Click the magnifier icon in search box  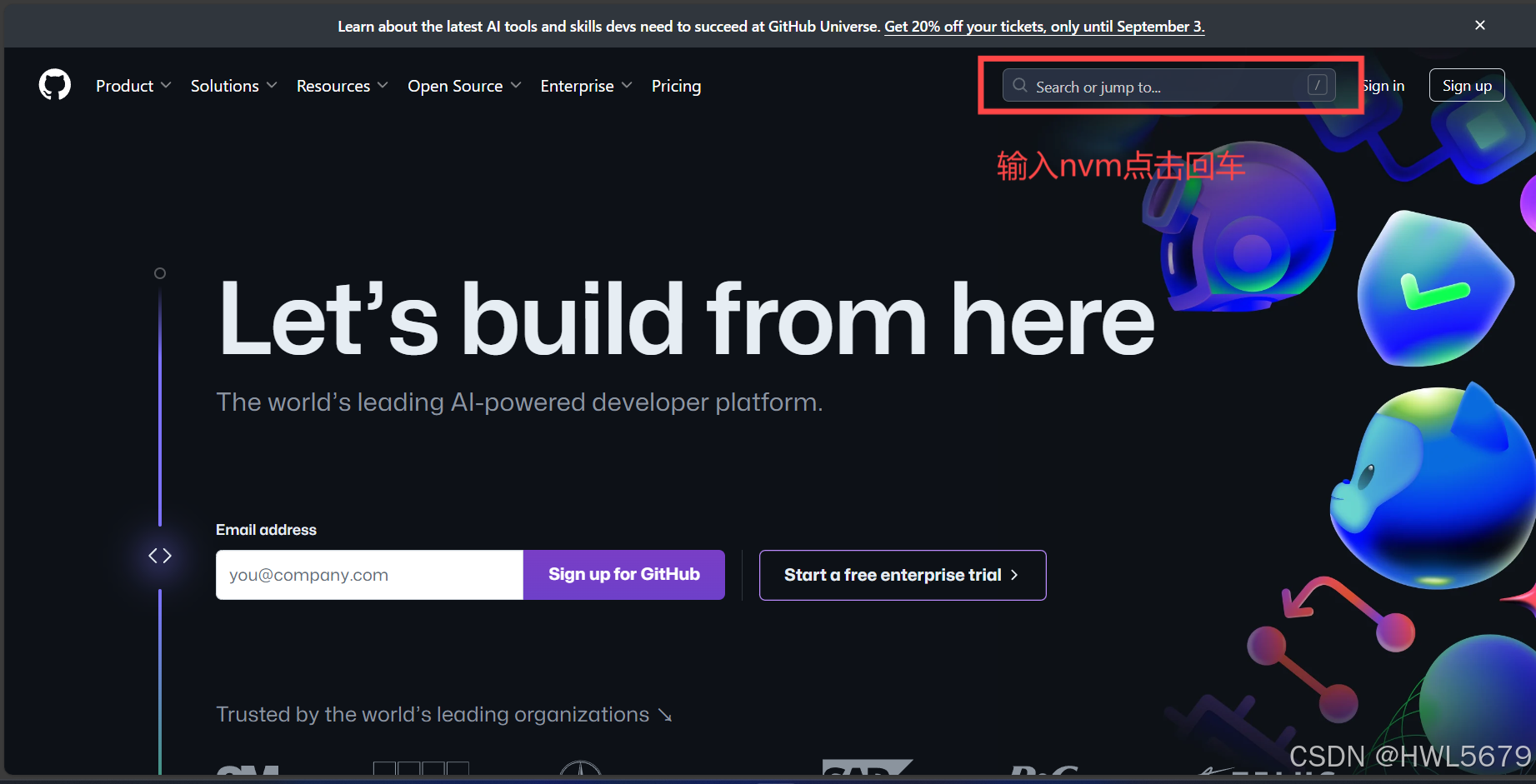[x=1019, y=85]
